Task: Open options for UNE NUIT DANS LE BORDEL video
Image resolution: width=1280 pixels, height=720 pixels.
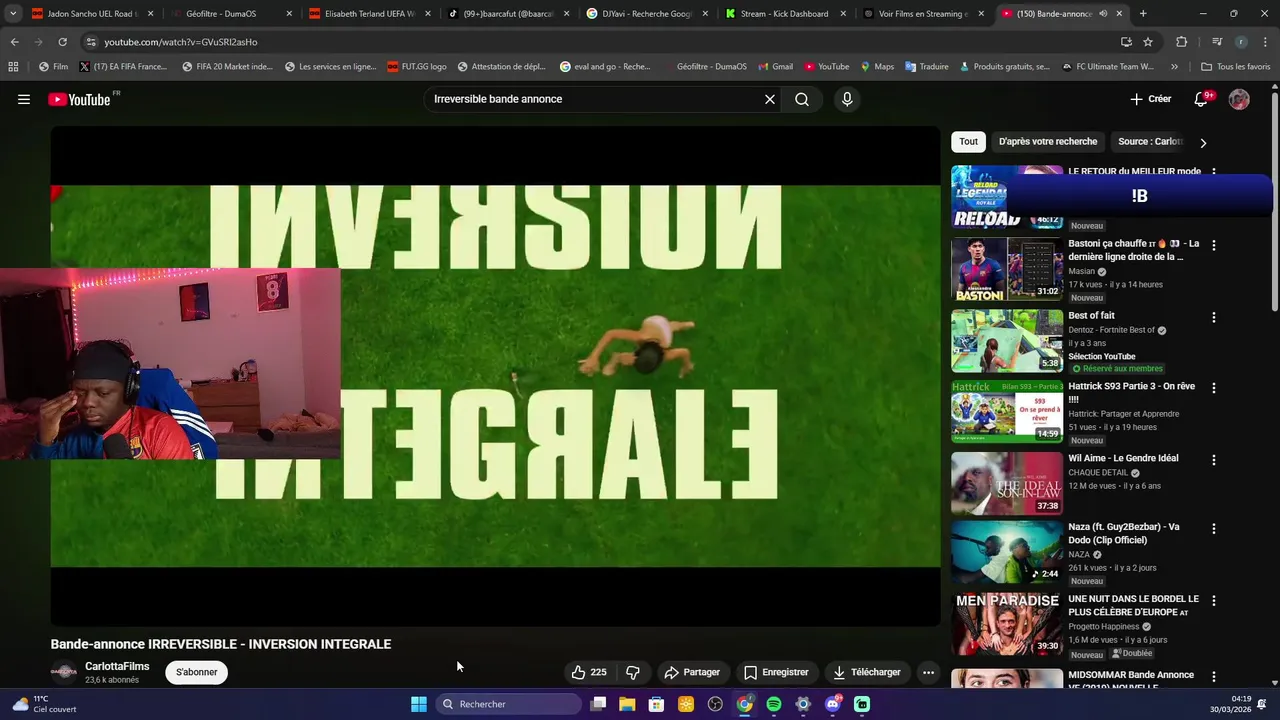Action: 1214,601
